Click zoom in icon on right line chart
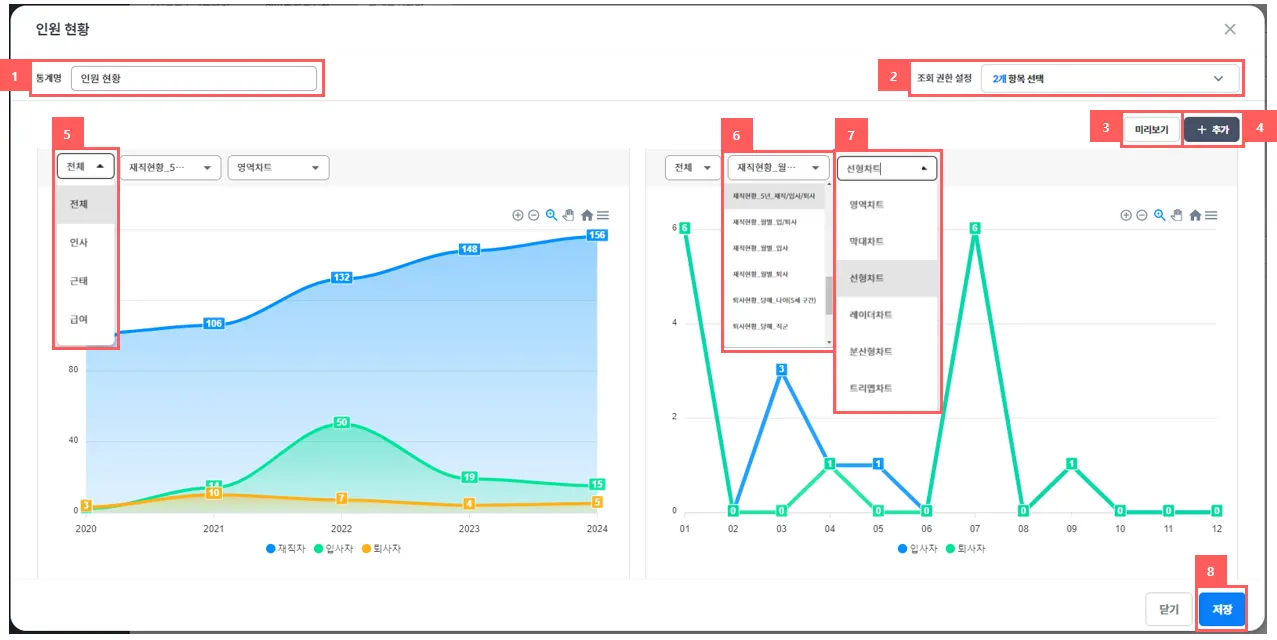Image resolution: width=1277 pixels, height=640 pixels. click(1126, 215)
